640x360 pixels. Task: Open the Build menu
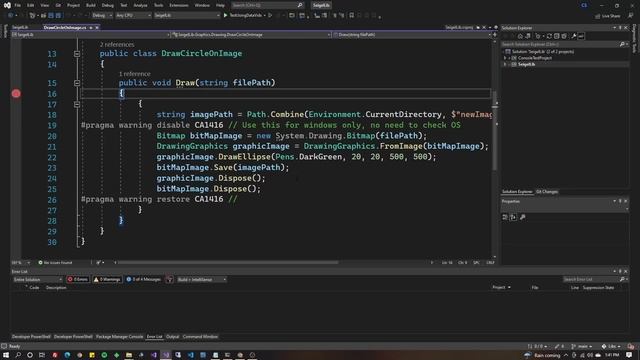(91, 5)
